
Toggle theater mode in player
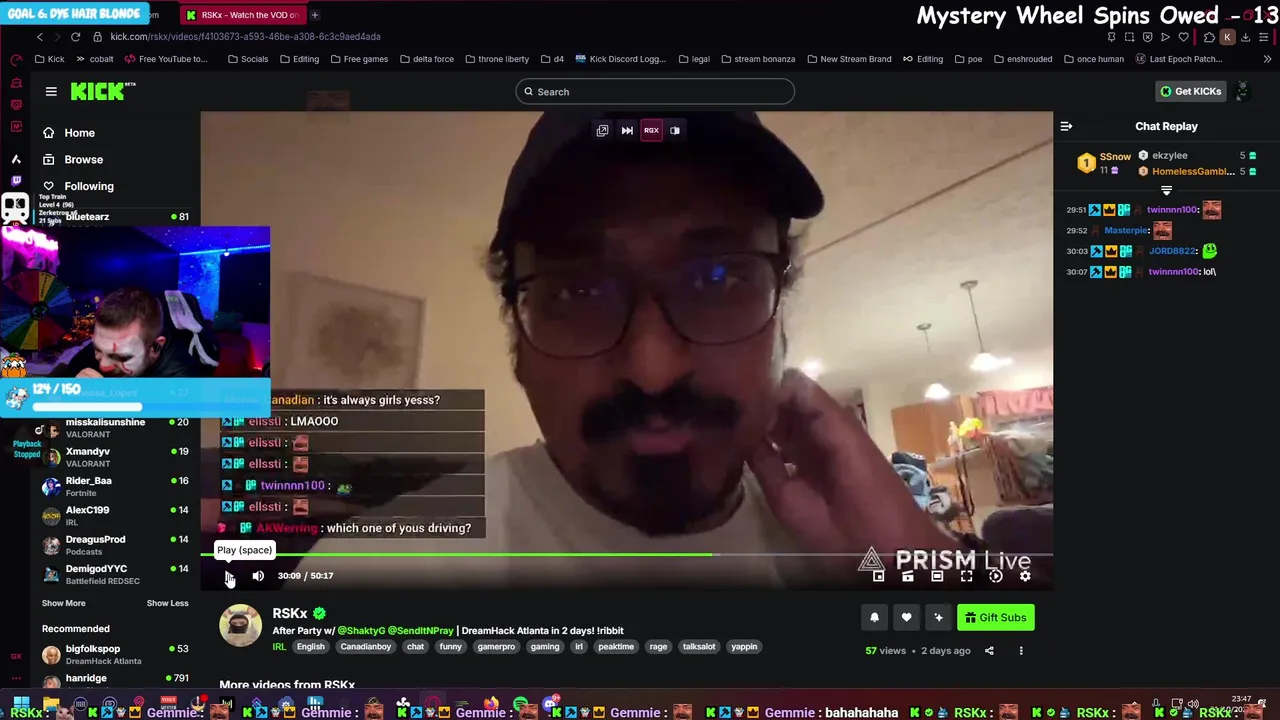point(937,576)
